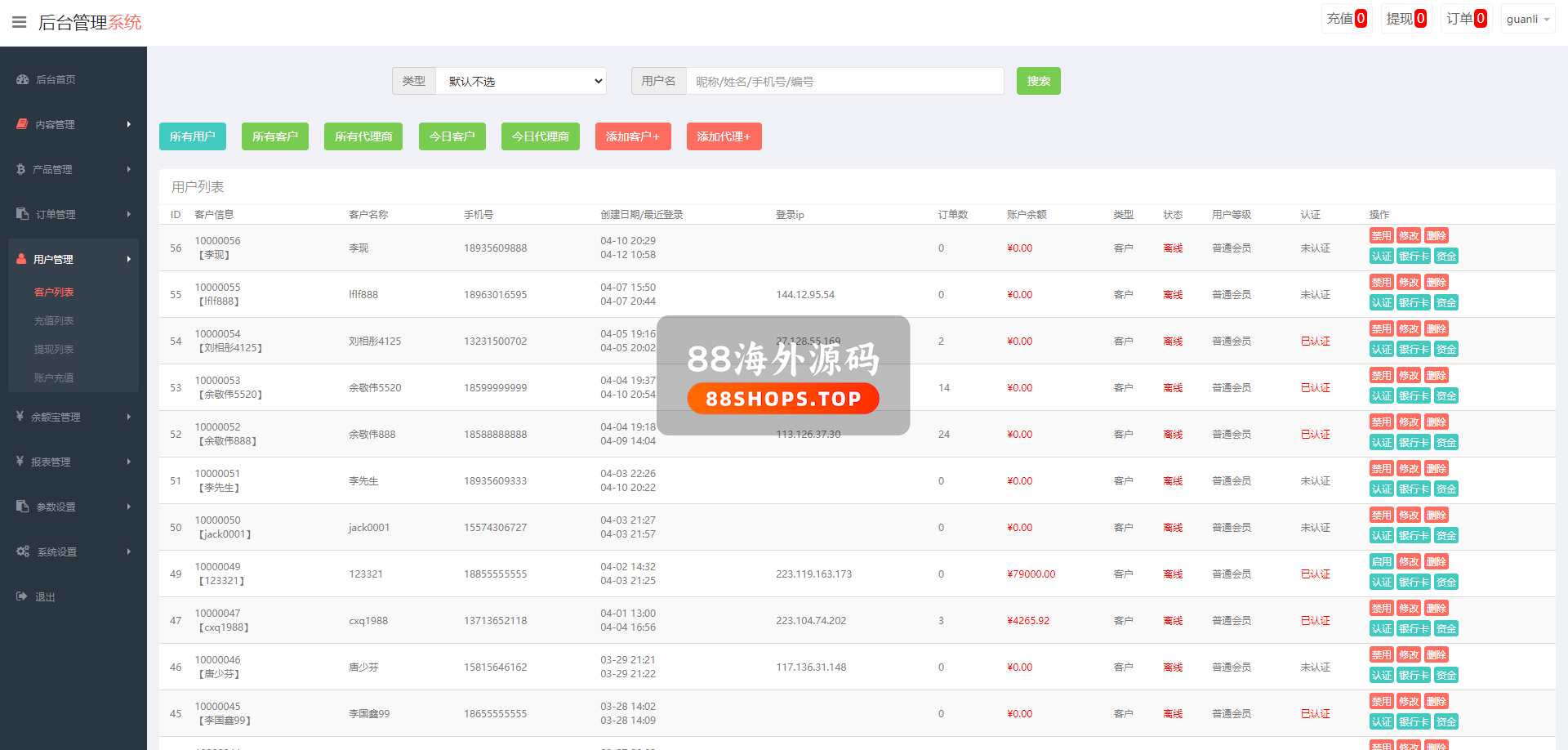Viewport: 1568px width, 750px height.
Task: Click the 内容管理 book icon
Action: click(x=22, y=124)
